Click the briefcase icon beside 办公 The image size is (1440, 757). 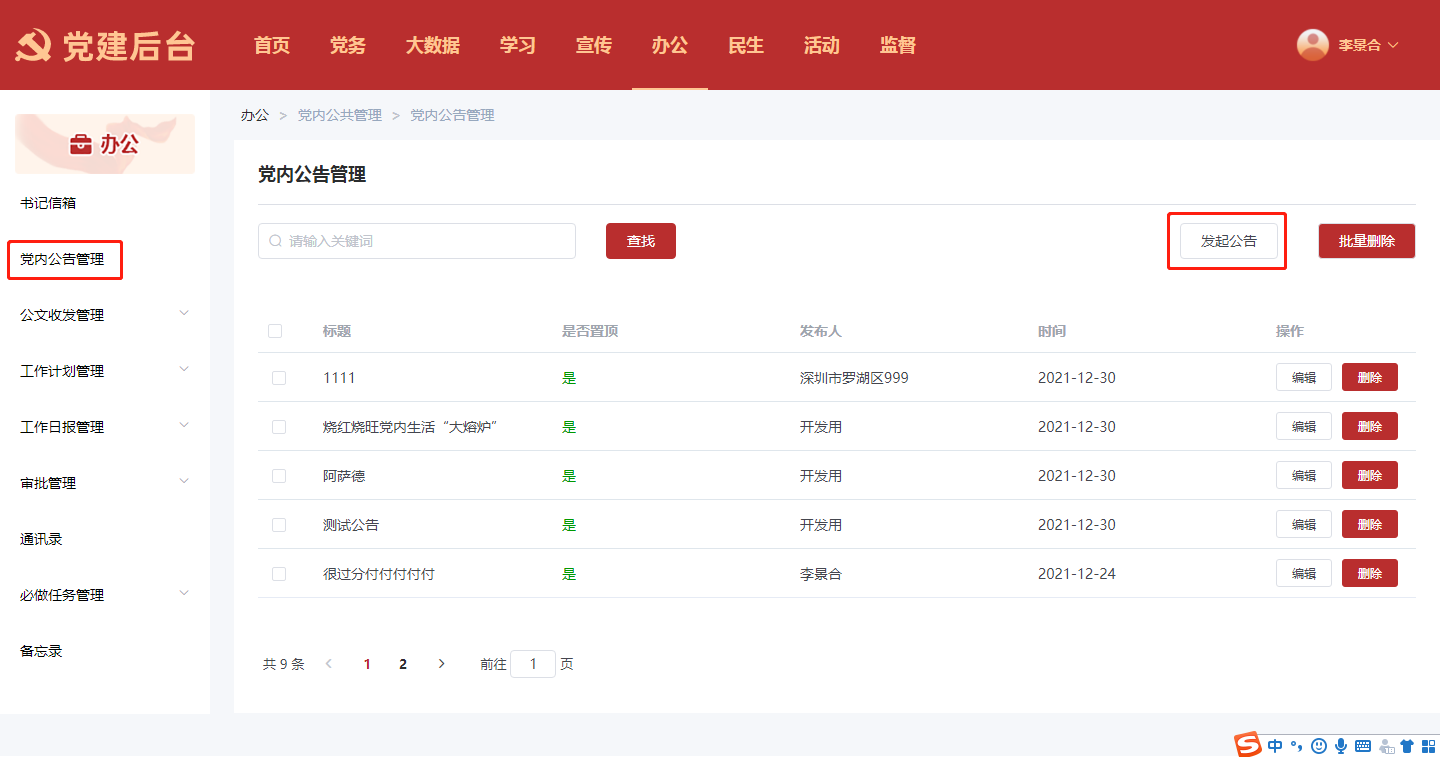[80, 145]
